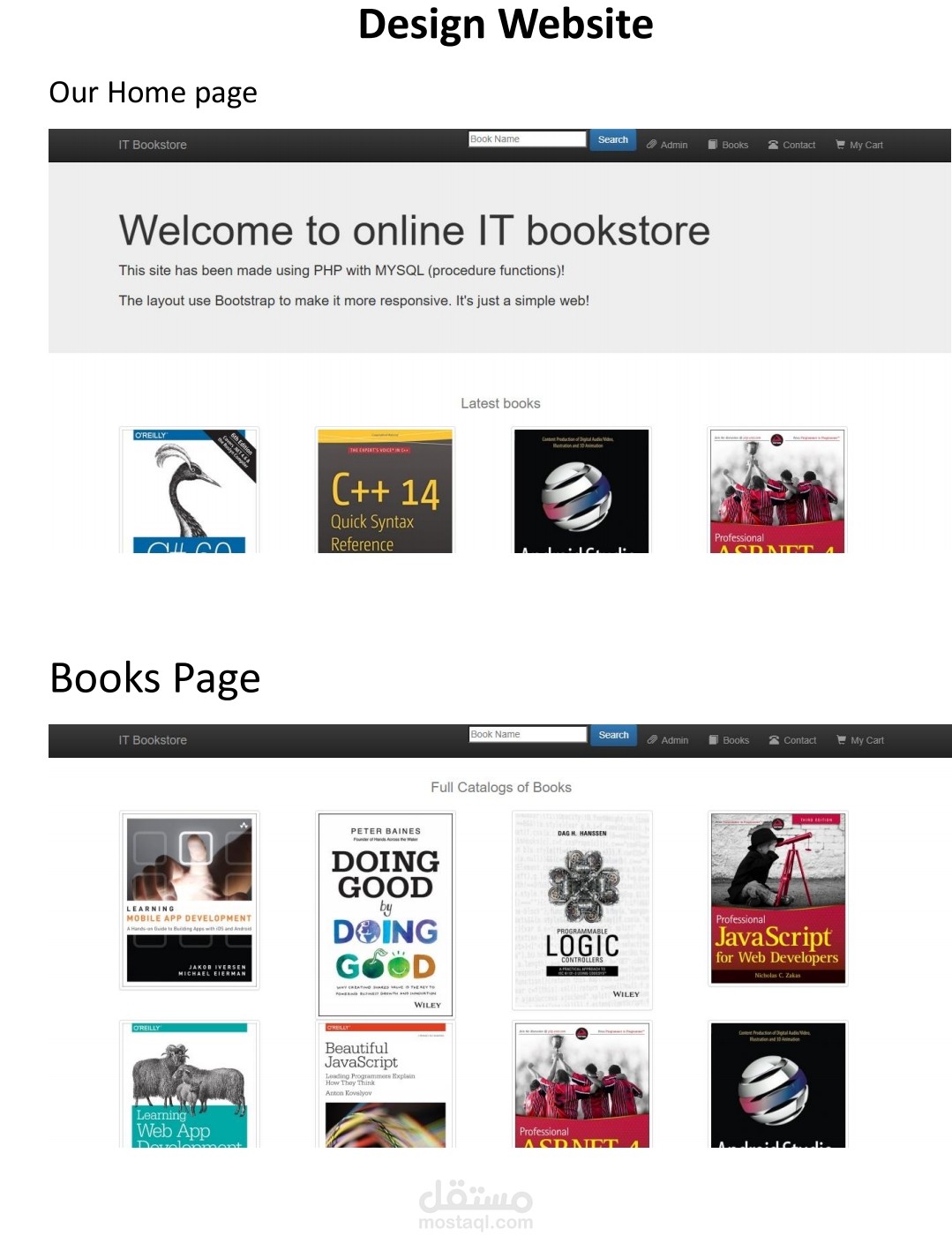952x1258 pixels.
Task: Click the My Cart icon in Books page navbar
Action: coord(842,740)
